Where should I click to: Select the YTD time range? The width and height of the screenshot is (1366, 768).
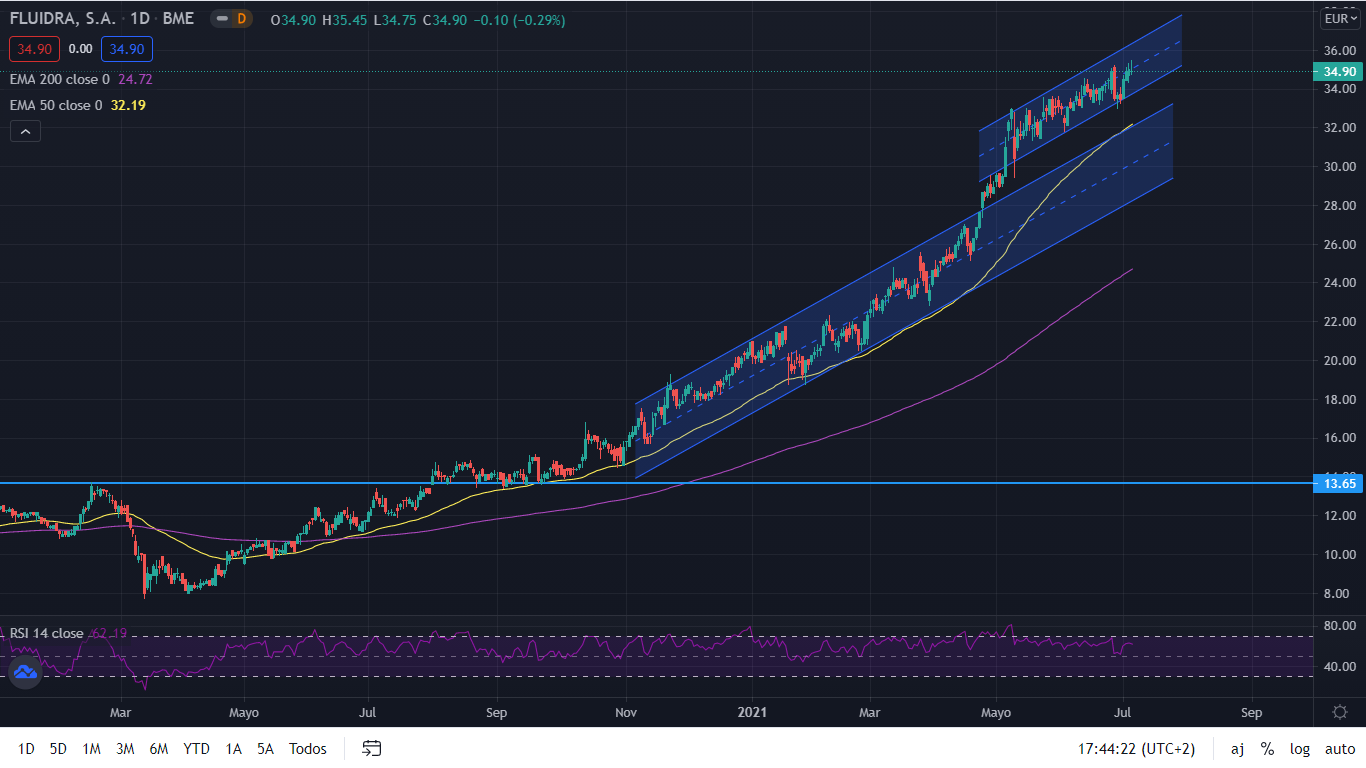pyautogui.click(x=196, y=749)
